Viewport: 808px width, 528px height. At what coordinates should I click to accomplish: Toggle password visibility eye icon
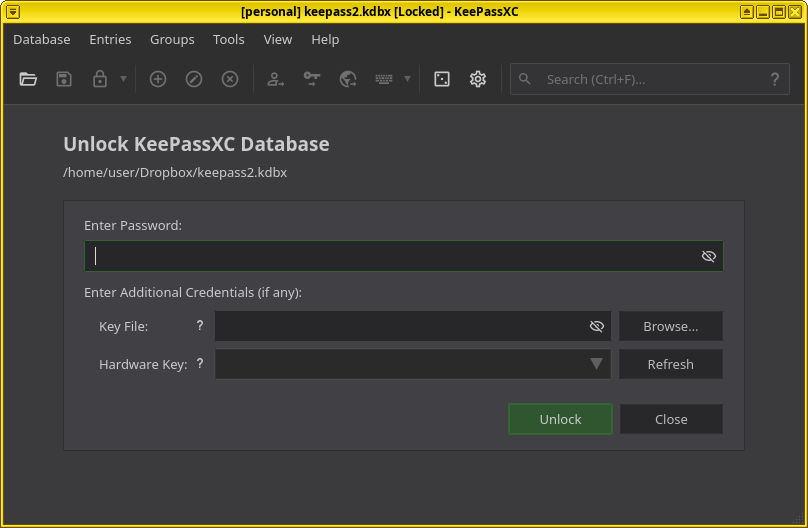point(709,256)
